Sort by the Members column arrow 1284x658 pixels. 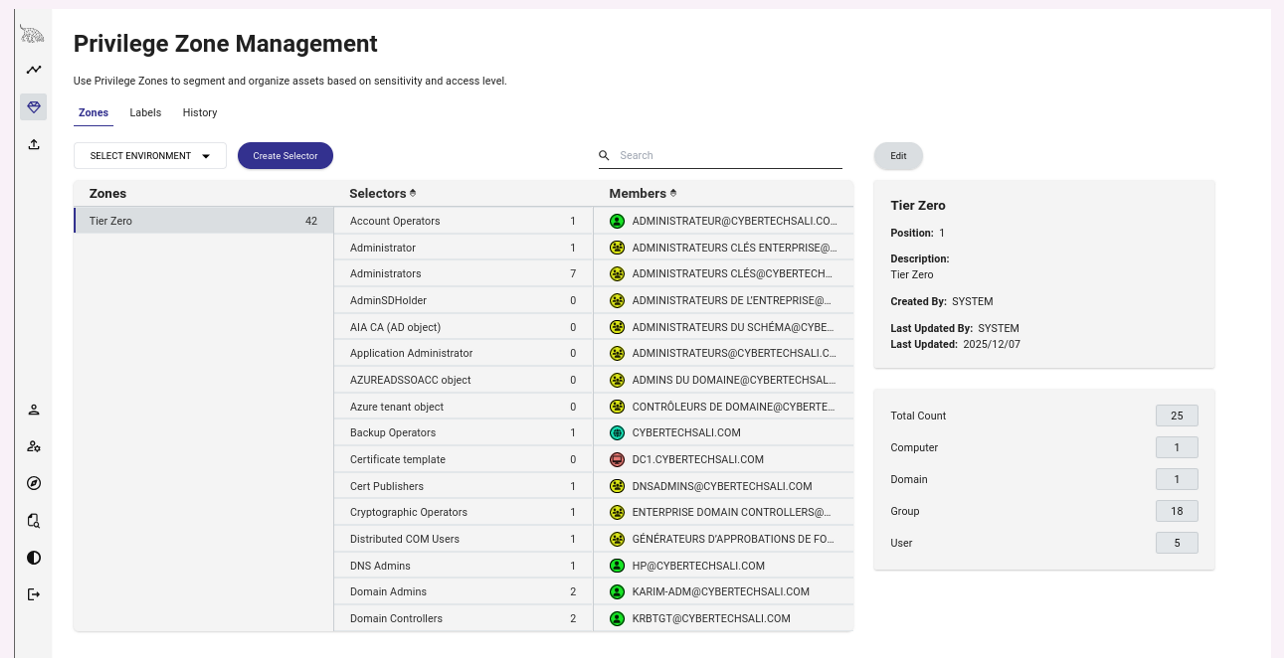coord(673,193)
